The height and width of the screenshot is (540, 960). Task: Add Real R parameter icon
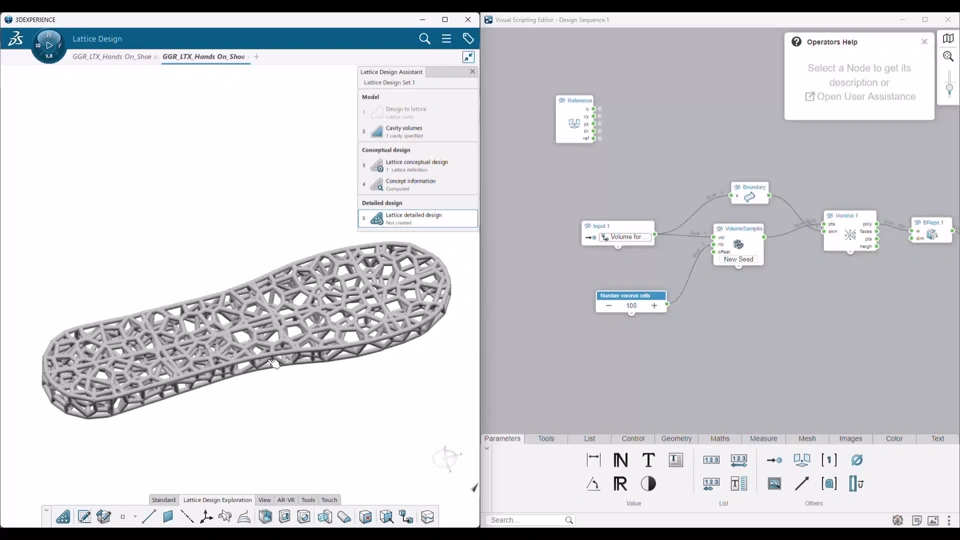point(620,484)
